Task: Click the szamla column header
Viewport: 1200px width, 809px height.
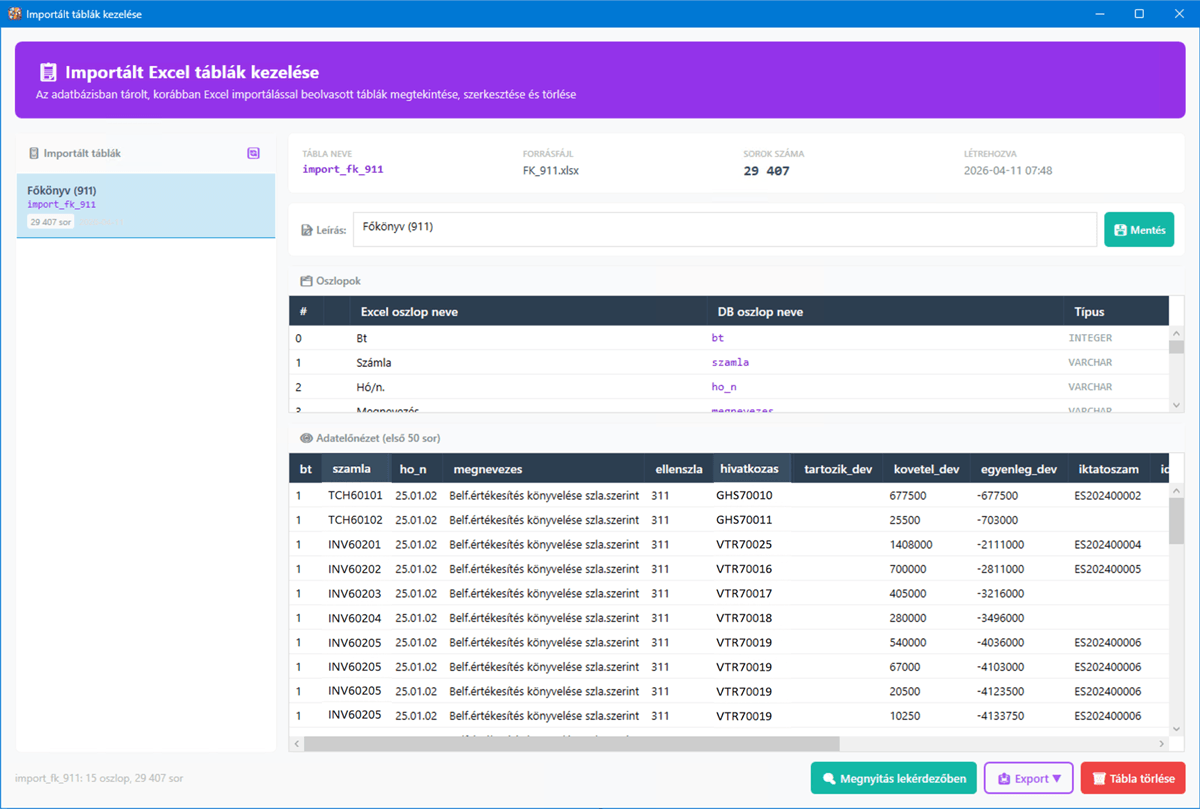Action: point(352,469)
